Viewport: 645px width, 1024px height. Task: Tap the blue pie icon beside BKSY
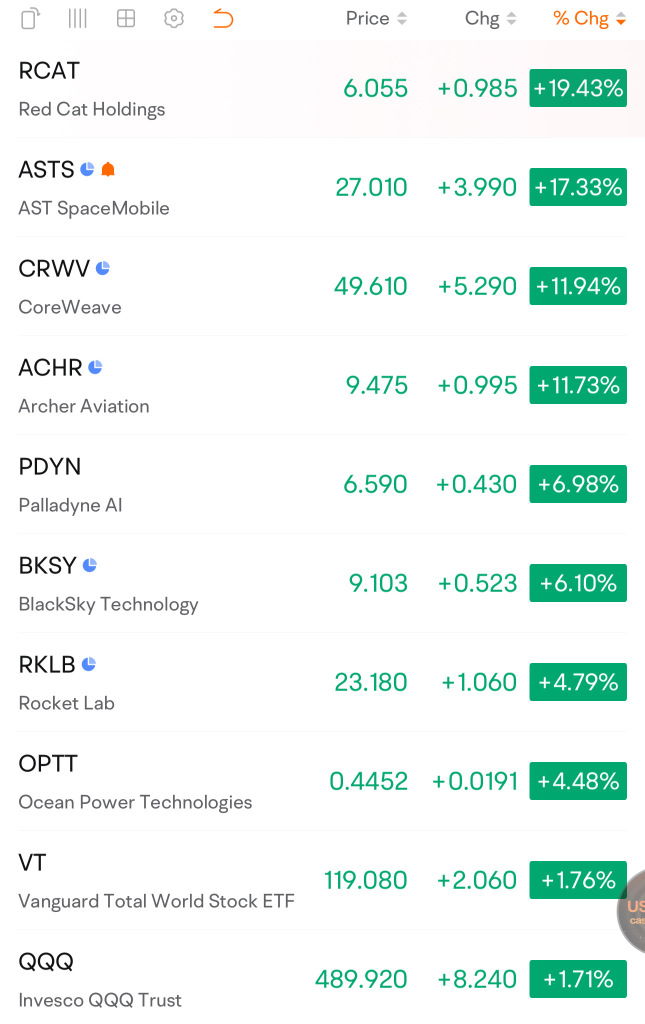point(90,566)
